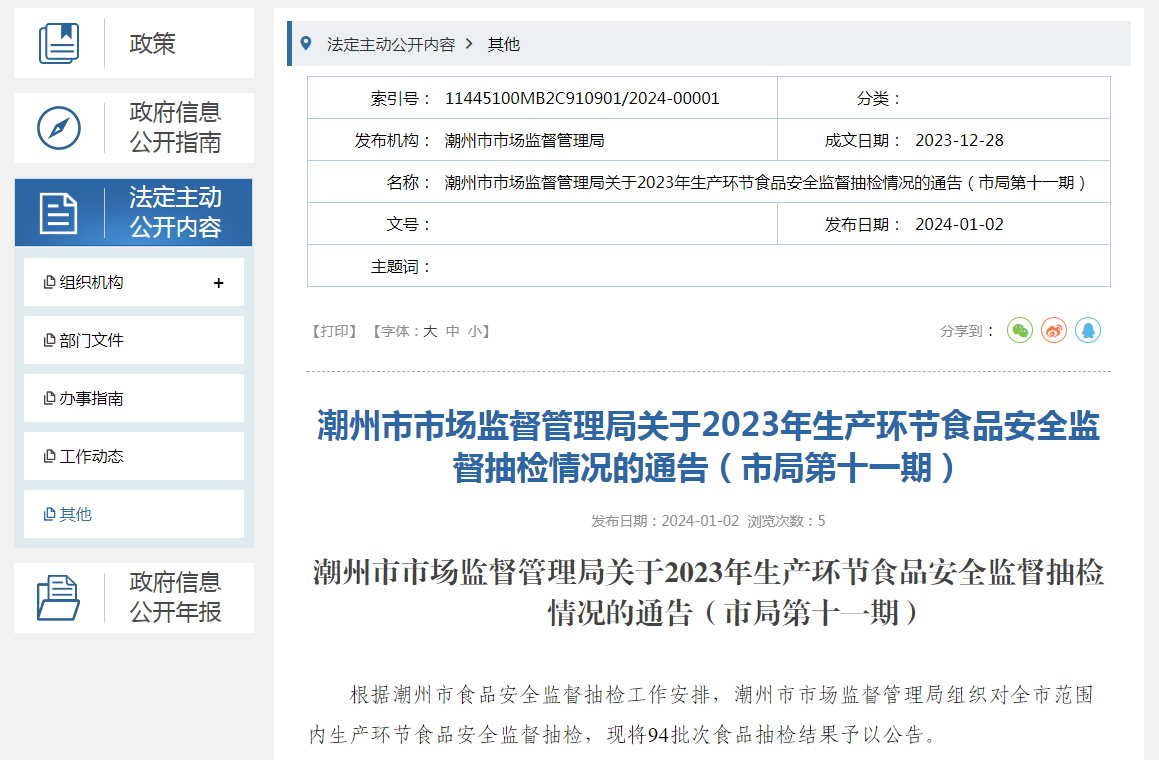Image resolution: width=1159 pixels, height=760 pixels.
Task: Click 其他 in the breadcrumb
Action: (503, 44)
